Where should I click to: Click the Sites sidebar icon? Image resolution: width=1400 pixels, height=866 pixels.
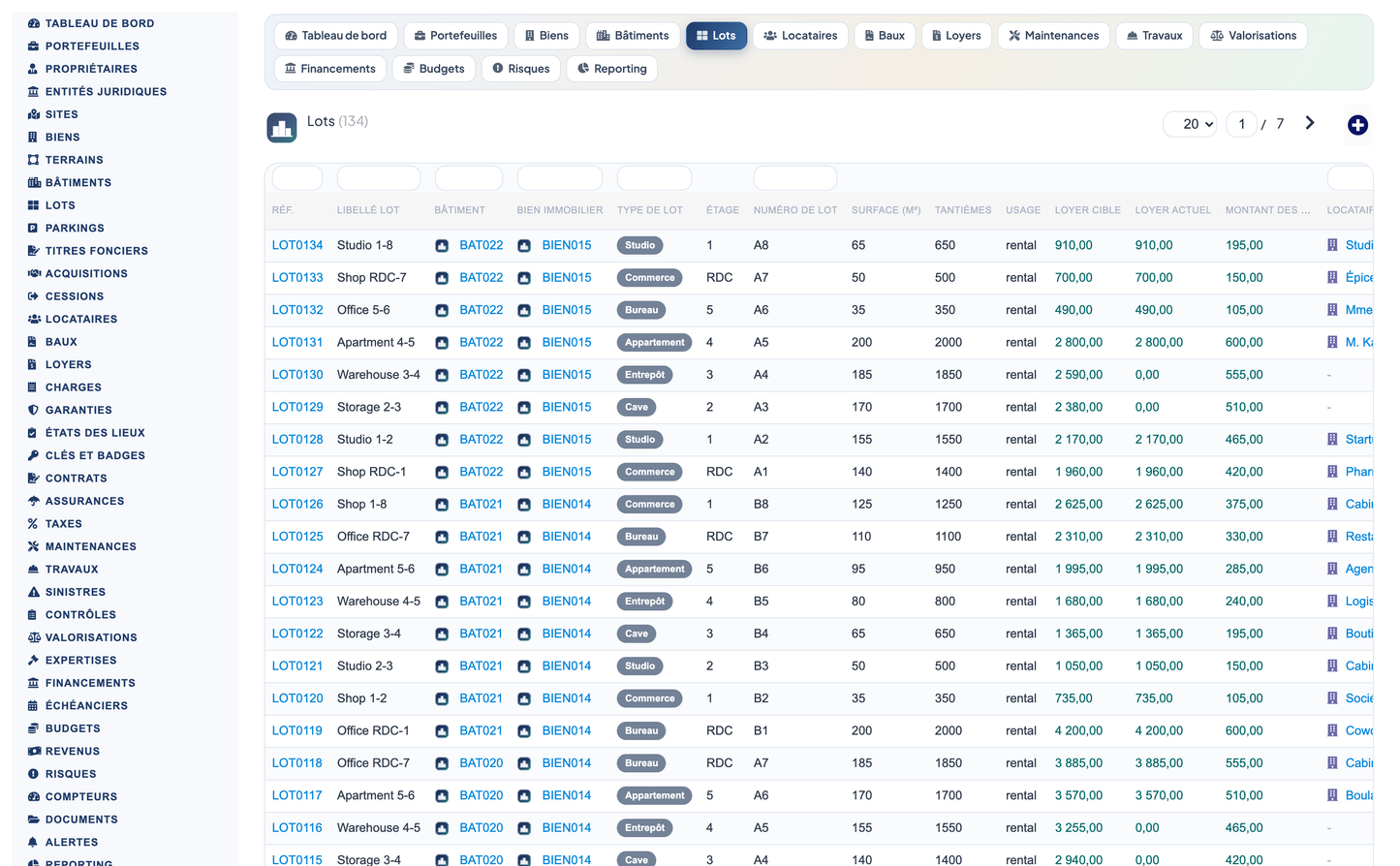click(x=34, y=114)
